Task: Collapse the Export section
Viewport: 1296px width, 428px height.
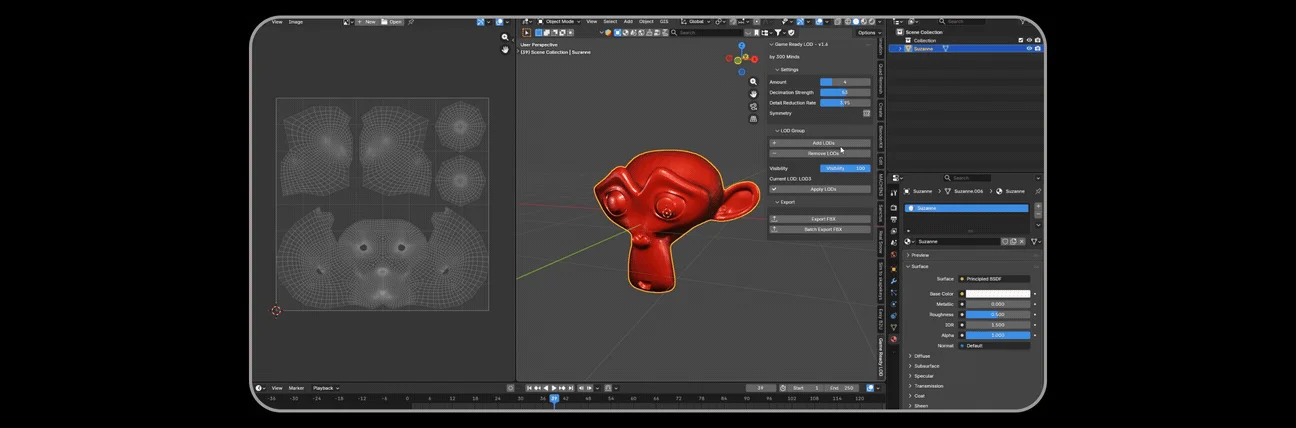Action: tap(786, 202)
